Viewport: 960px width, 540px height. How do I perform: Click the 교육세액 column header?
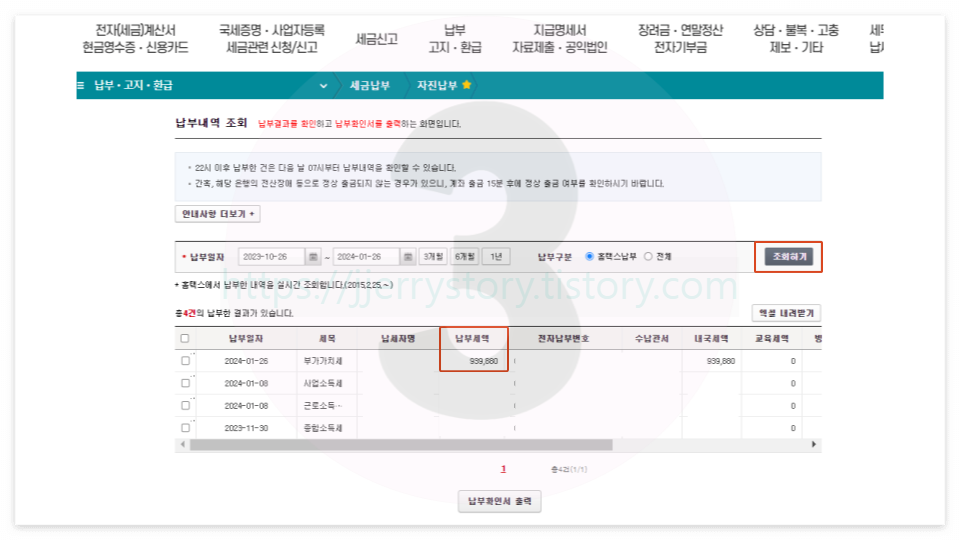(x=771, y=338)
